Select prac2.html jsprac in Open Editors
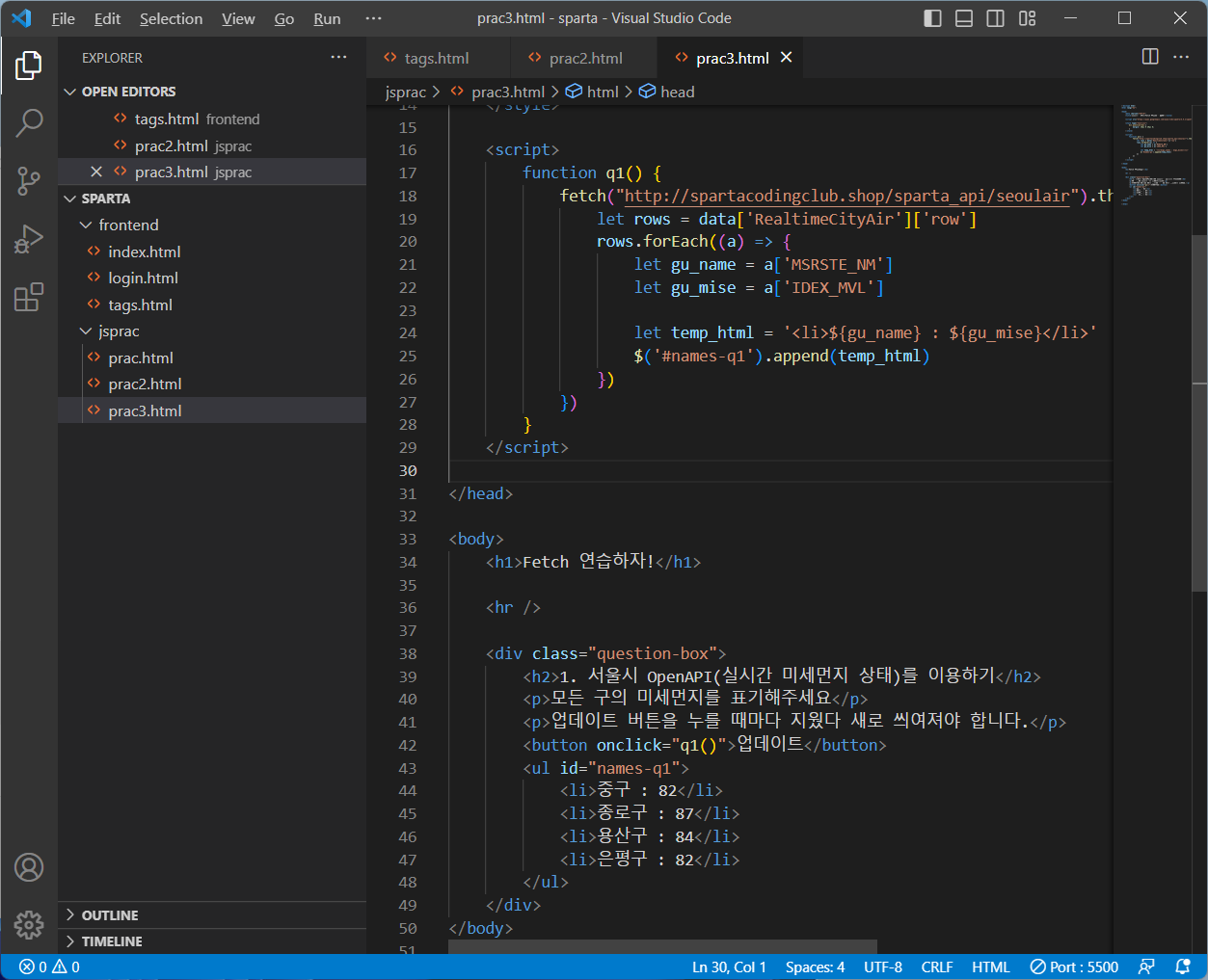The height and width of the screenshot is (980, 1208). point(213,146)
